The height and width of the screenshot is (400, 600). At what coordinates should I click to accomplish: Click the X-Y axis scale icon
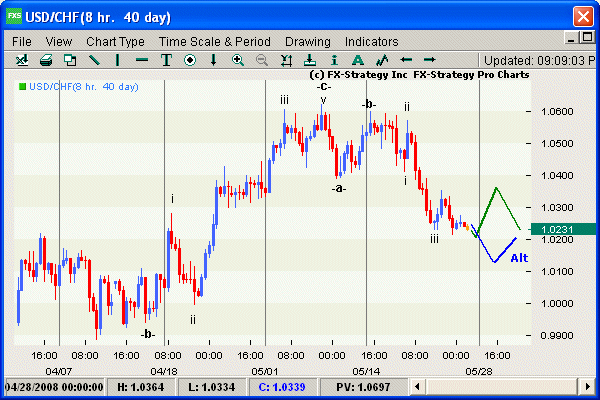pyautogui.click(x=286, y=60)
